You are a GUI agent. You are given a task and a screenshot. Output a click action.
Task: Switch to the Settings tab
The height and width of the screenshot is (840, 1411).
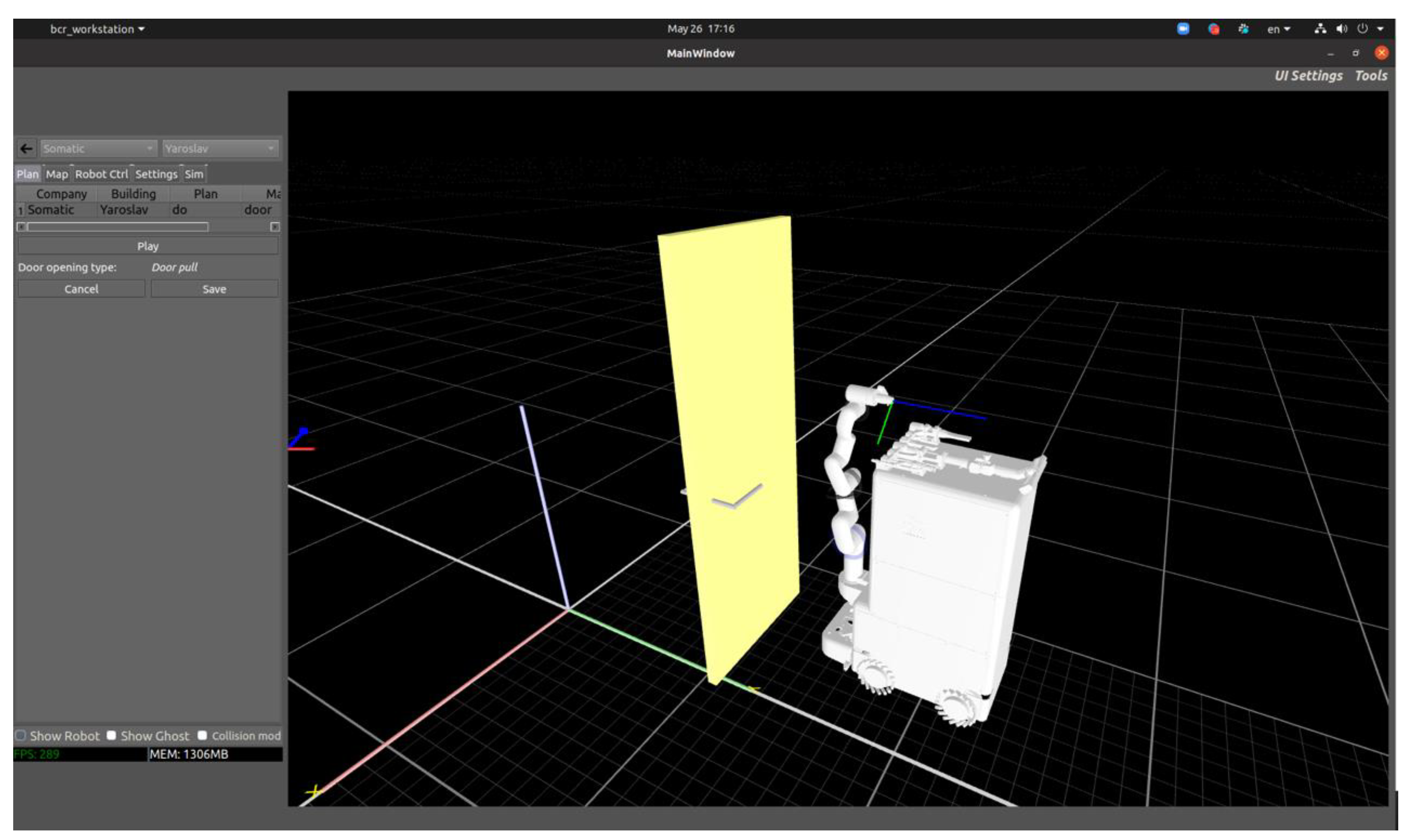tap(156, 174)
